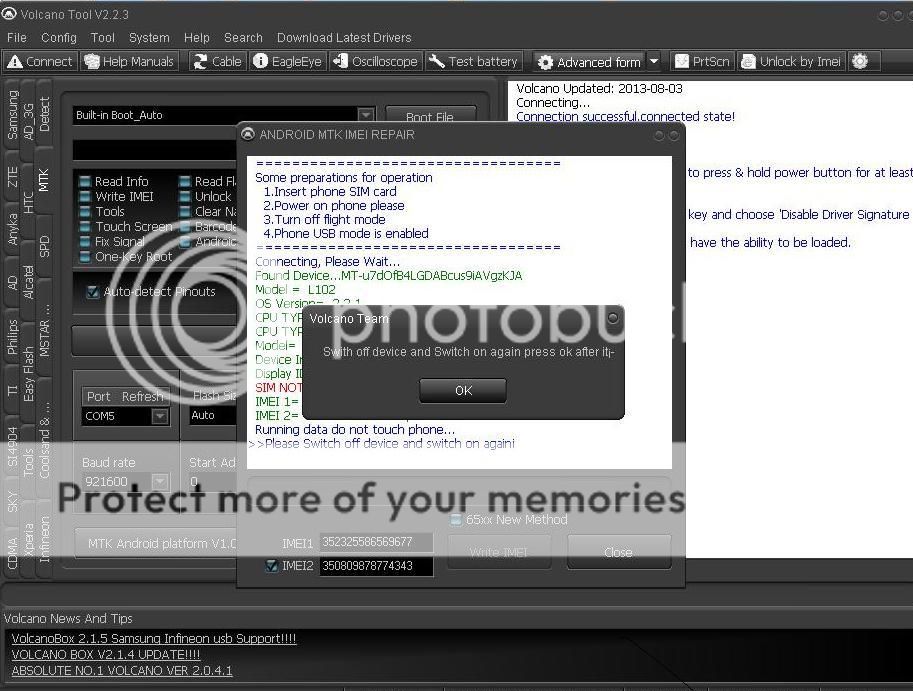The height and width of the screenshot is (691, 913).
Task: Expand the Advanced form dropdown arrow
Action: [x=654, y=61]
